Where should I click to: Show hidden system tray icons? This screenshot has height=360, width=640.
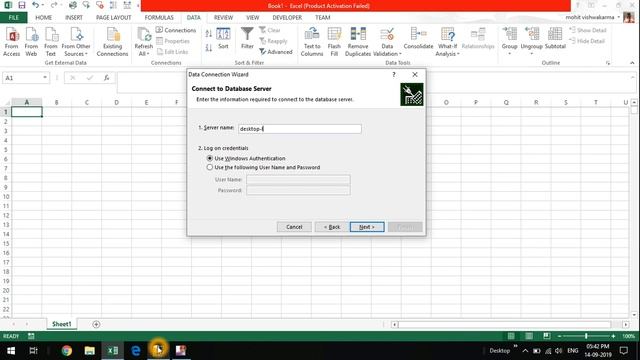pyautogui.click(x=525, y=351)
